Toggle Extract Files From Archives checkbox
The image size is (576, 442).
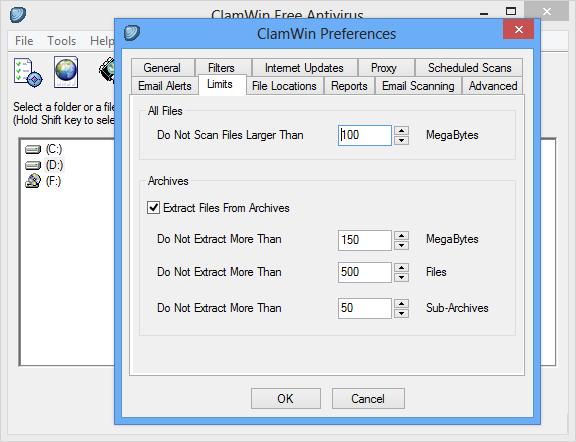(154, 208)
